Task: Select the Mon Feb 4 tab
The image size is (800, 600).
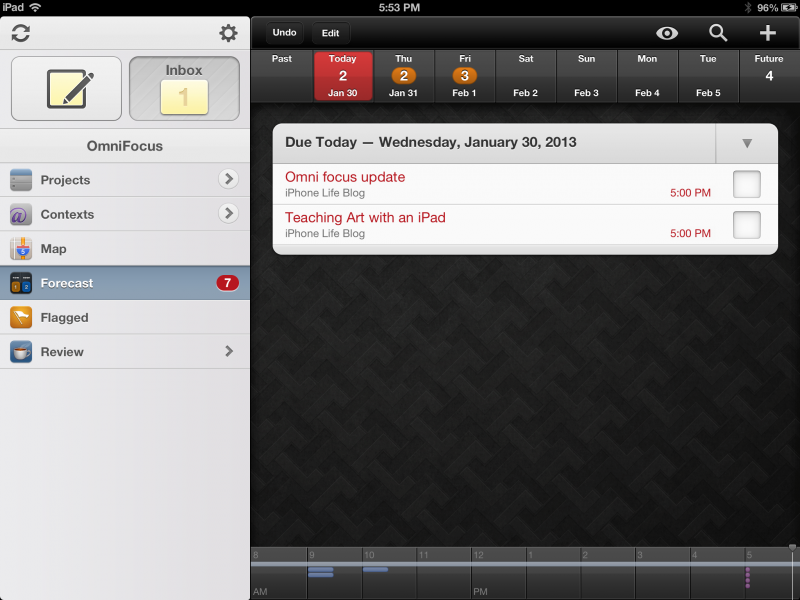Action: tap(647, 76)
